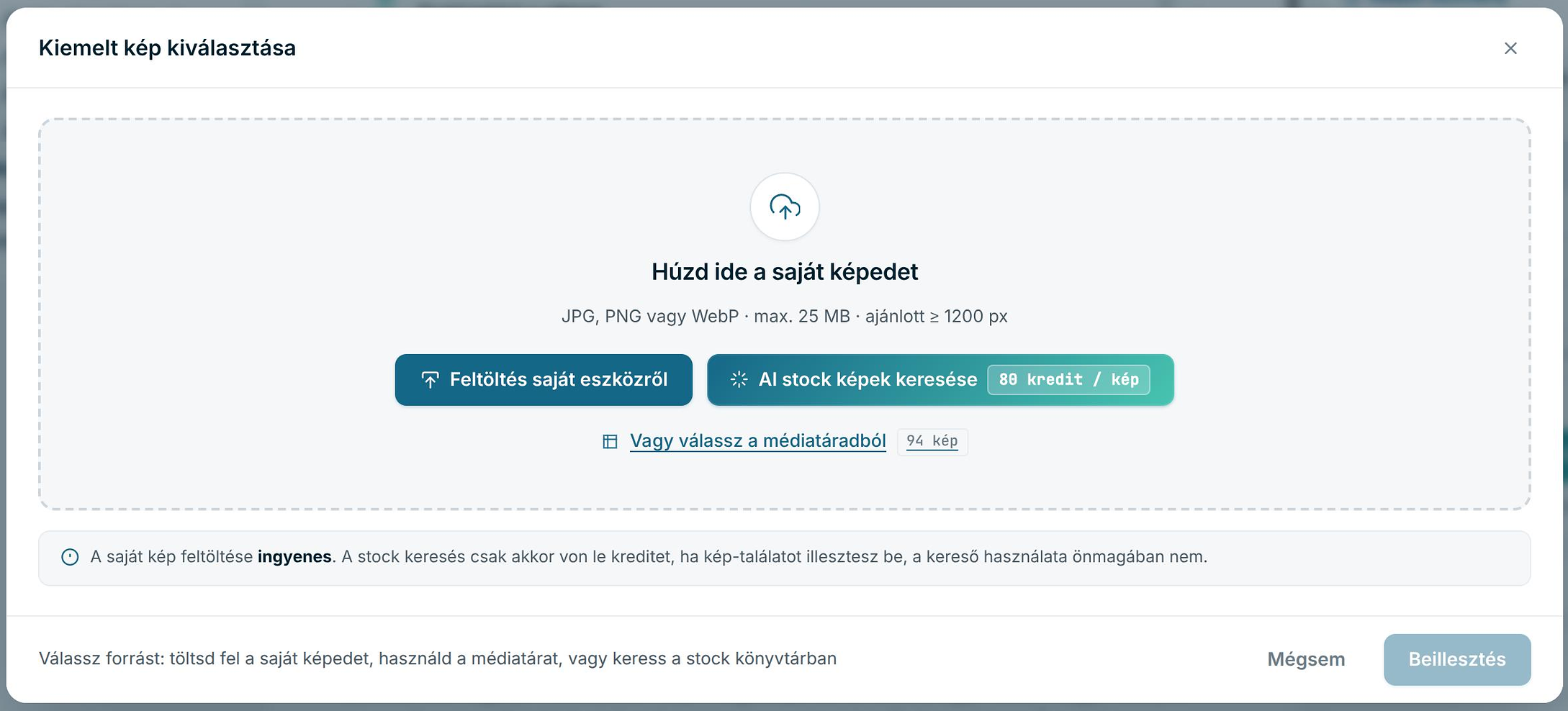The image size is (1568, 711).
Task: Close the Kiemelt kép kiválasztása dialog
Action: click(1510, 48)
